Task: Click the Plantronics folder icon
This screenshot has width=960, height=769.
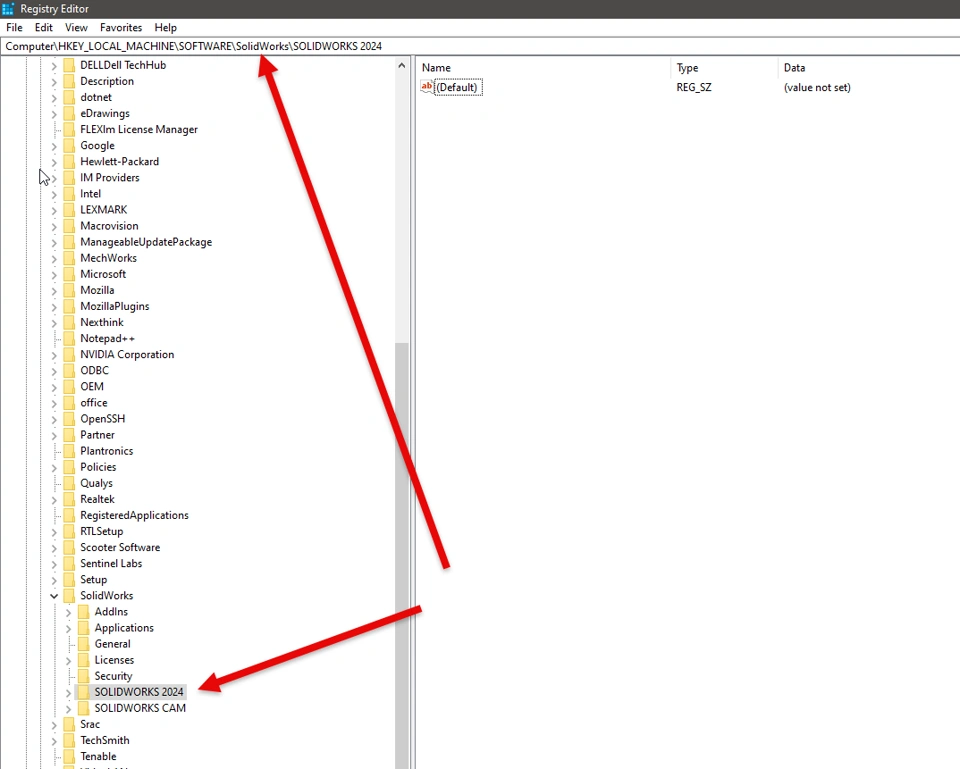Action: (x=69, y=451)
